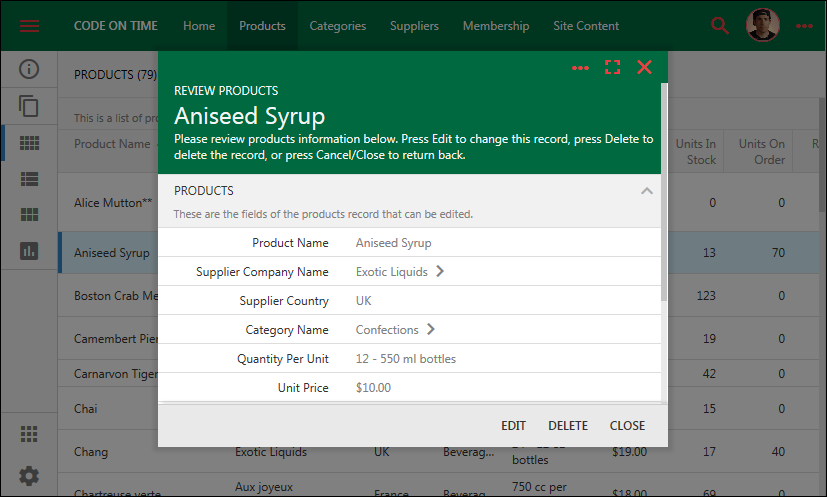The image size is (827, 497).
Task: Open the Membership menu item
Action: pos(496,26)
